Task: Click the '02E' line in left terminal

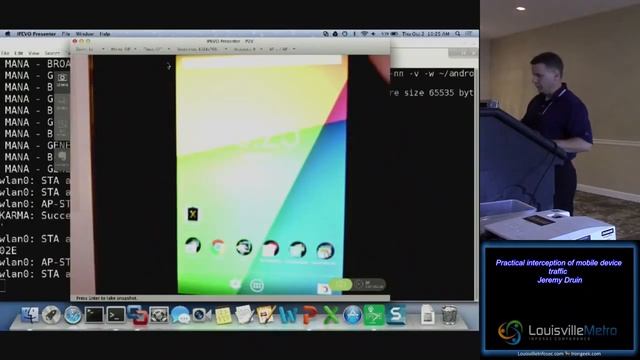Action: pyautogui.click(x=8, y=251)
